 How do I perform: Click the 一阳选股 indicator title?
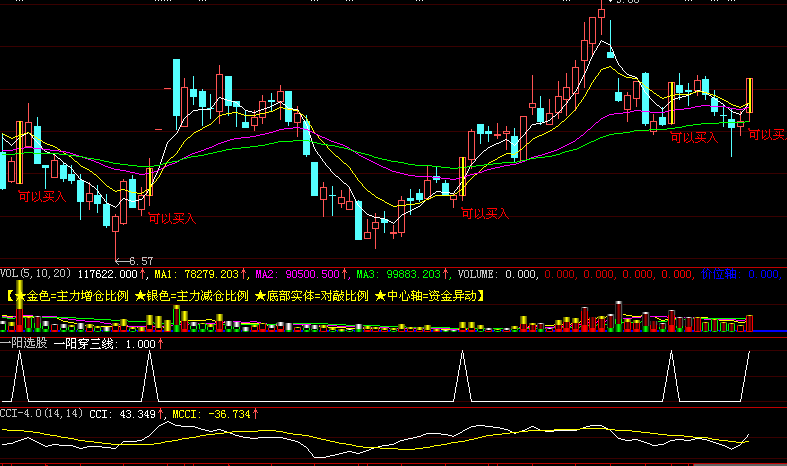23,343
